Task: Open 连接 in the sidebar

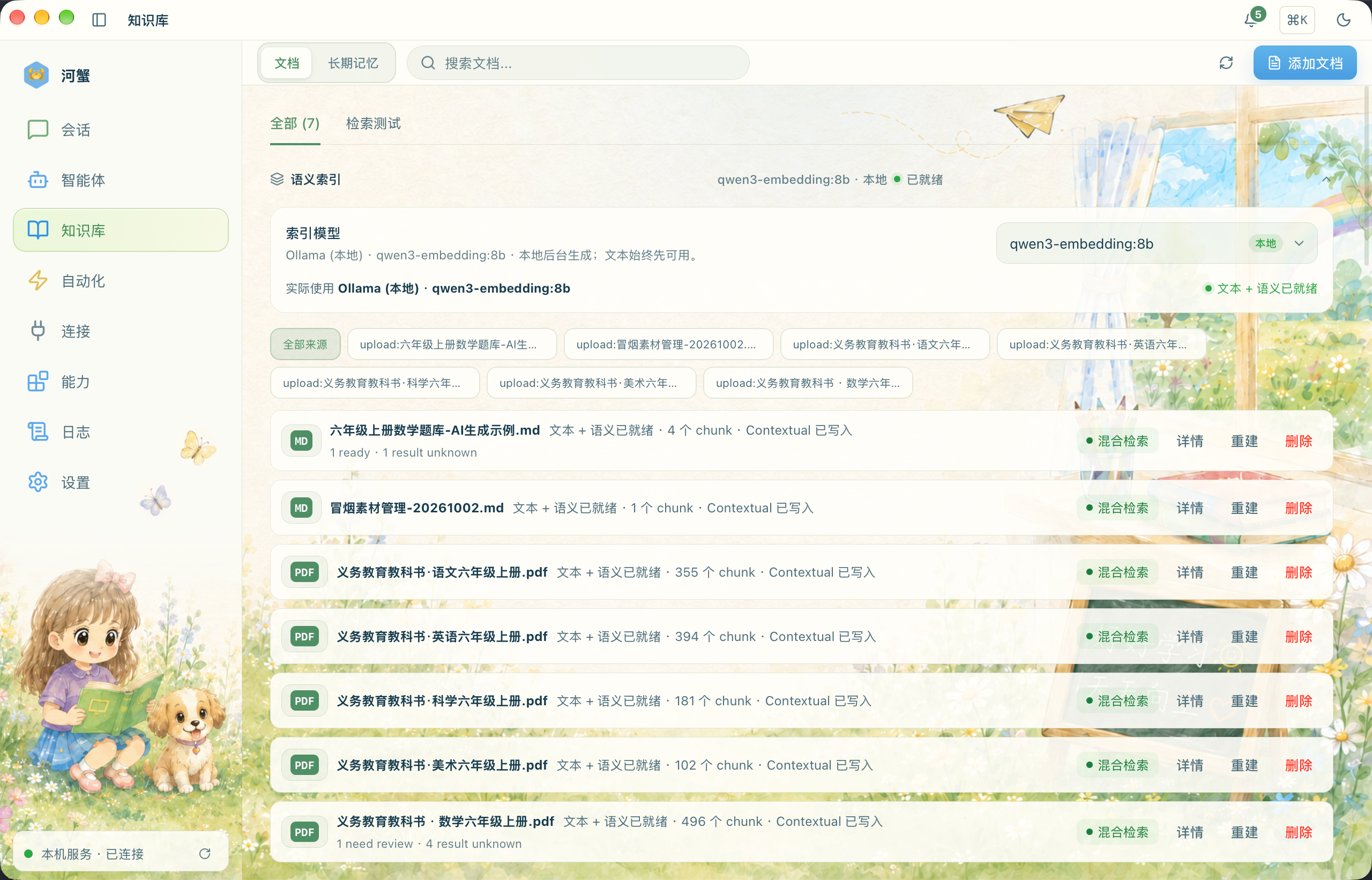Action: pyautogui.click(x=121, y=331)
